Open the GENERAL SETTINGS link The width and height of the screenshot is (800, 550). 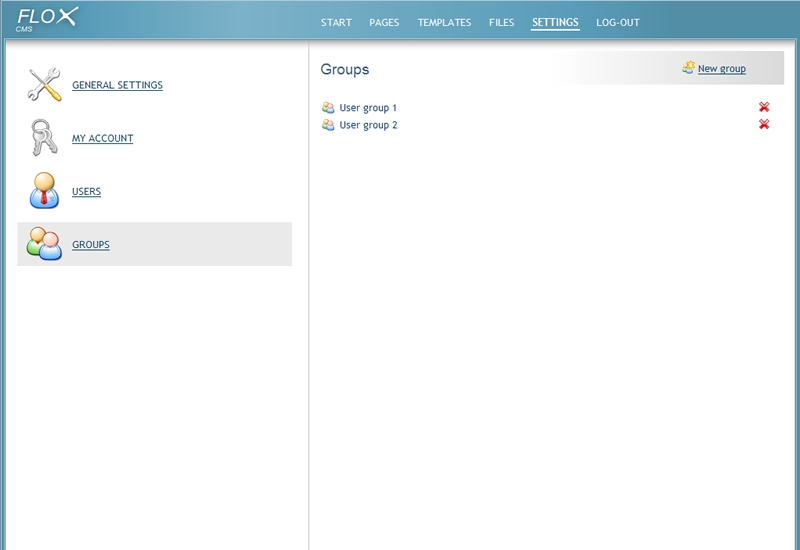click(117, 85)
